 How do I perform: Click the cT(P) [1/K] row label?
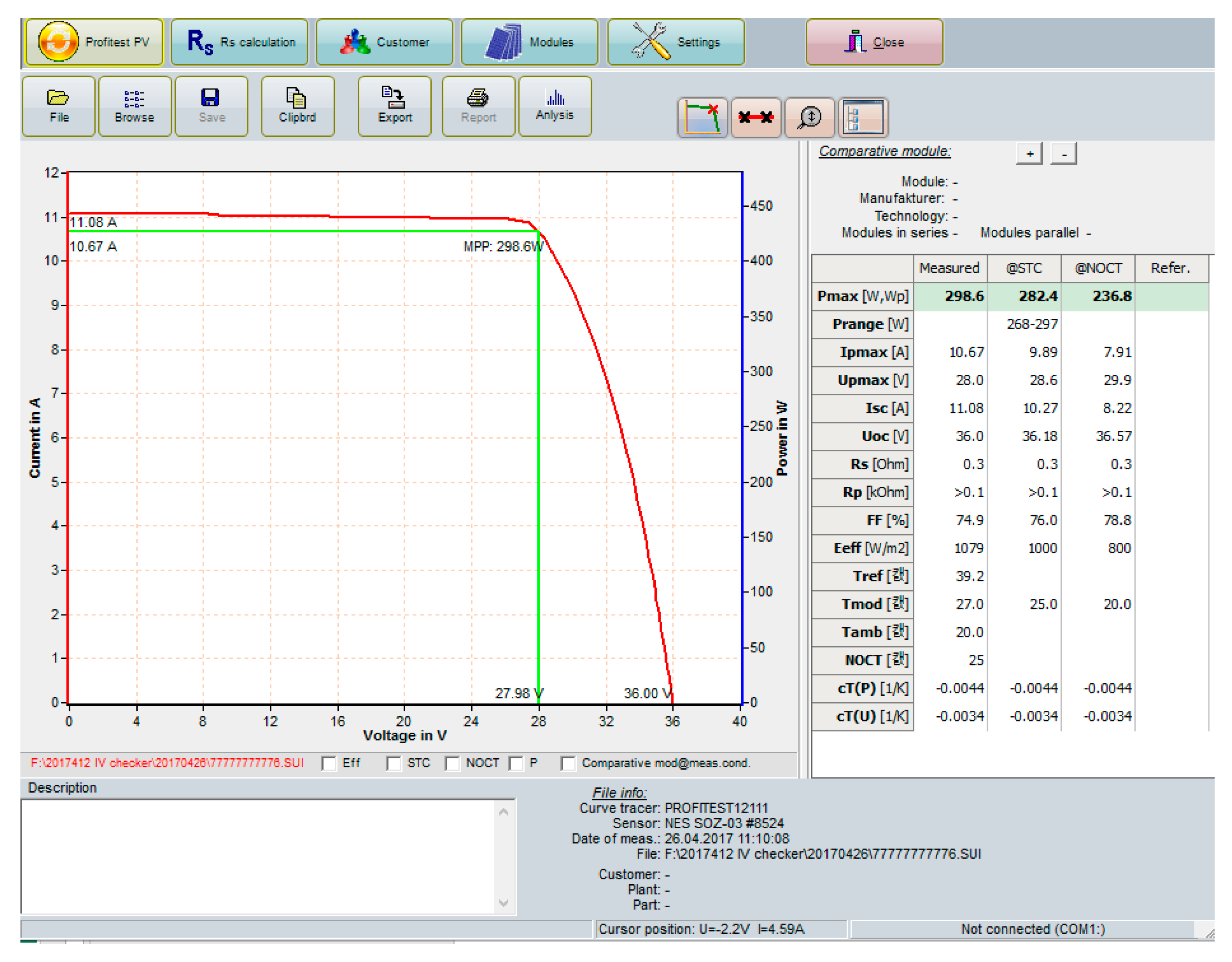(x=862, y=688)
